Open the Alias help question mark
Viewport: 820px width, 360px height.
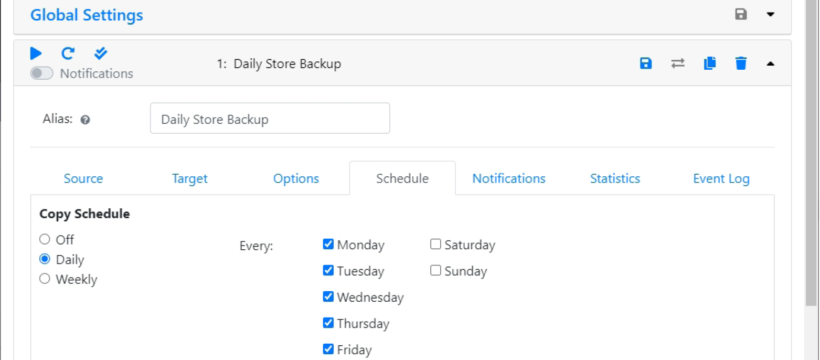click(85, 120)
